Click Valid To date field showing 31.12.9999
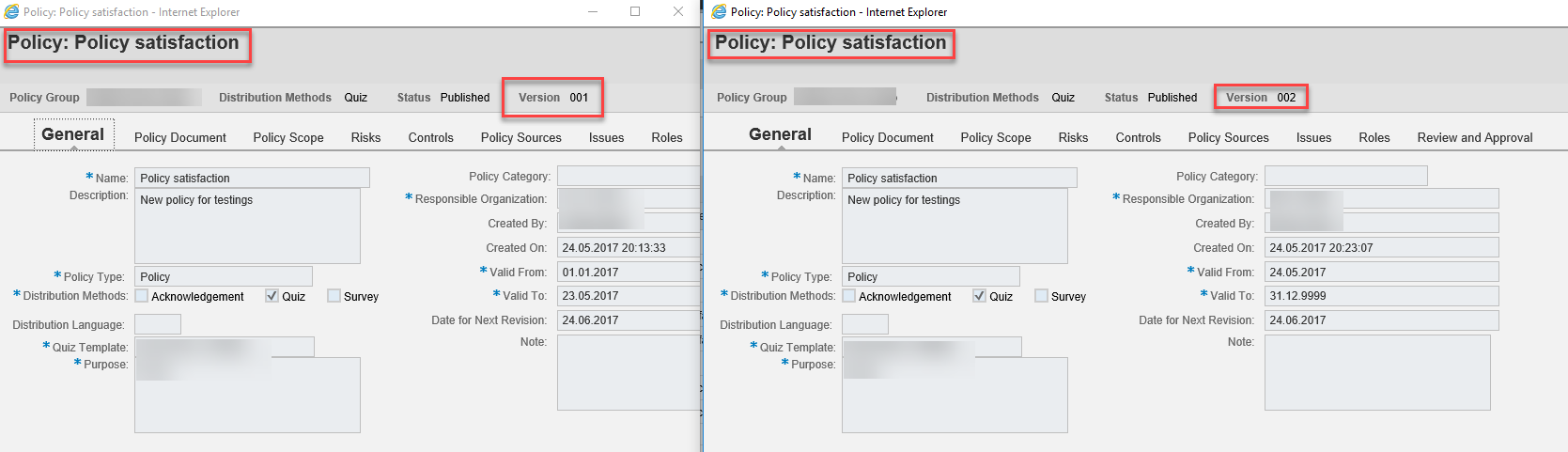 [1382, 296]
